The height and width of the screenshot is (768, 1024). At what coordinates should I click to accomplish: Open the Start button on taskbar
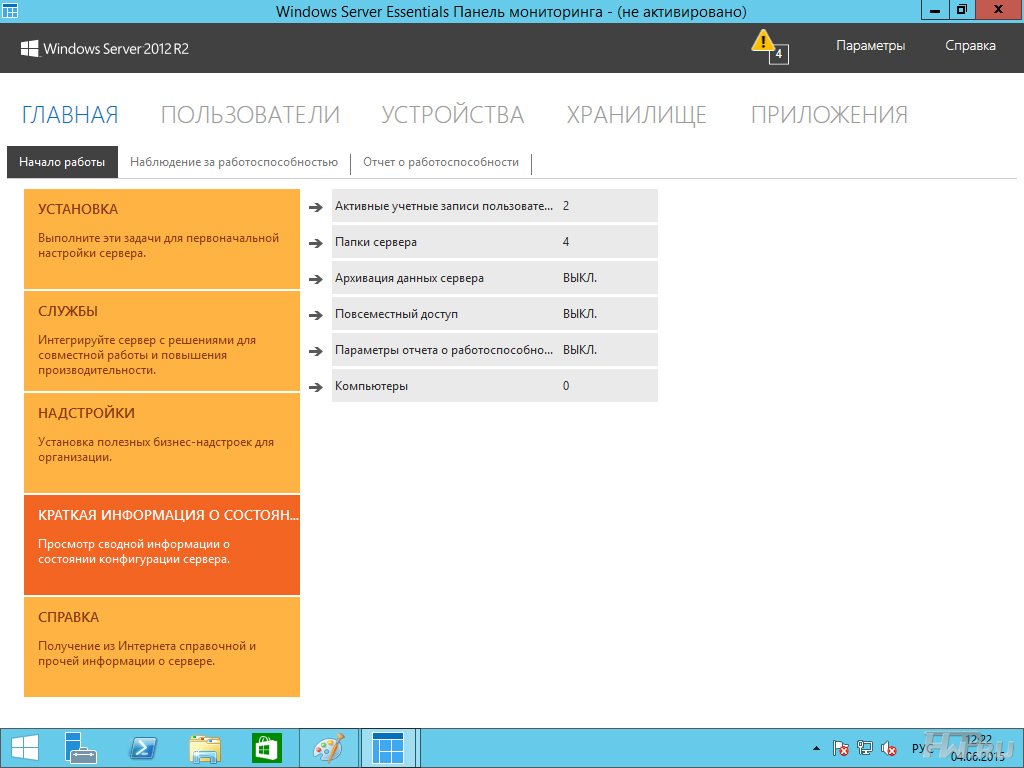24,748
